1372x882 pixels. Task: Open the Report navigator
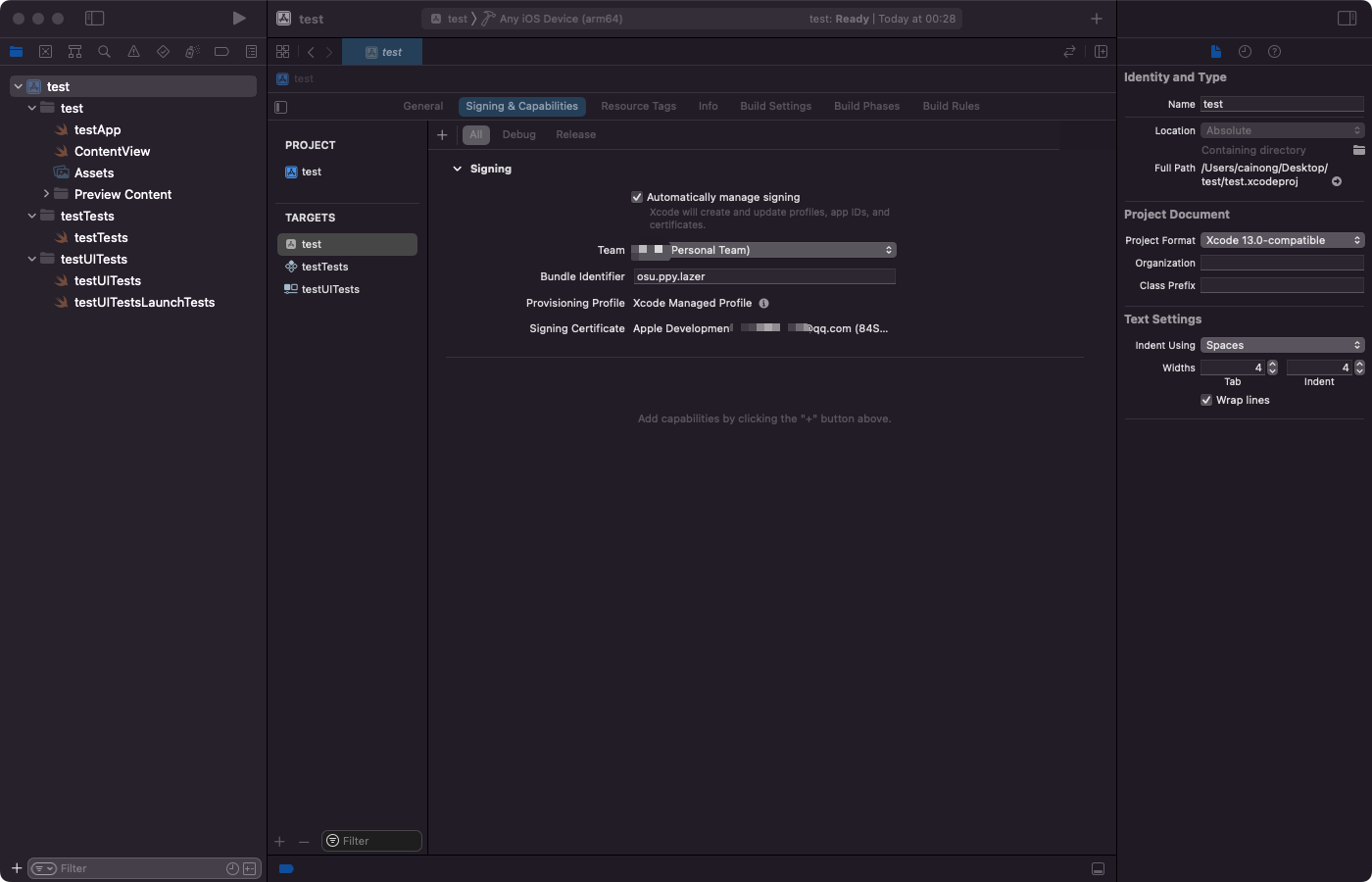point(251,52)
